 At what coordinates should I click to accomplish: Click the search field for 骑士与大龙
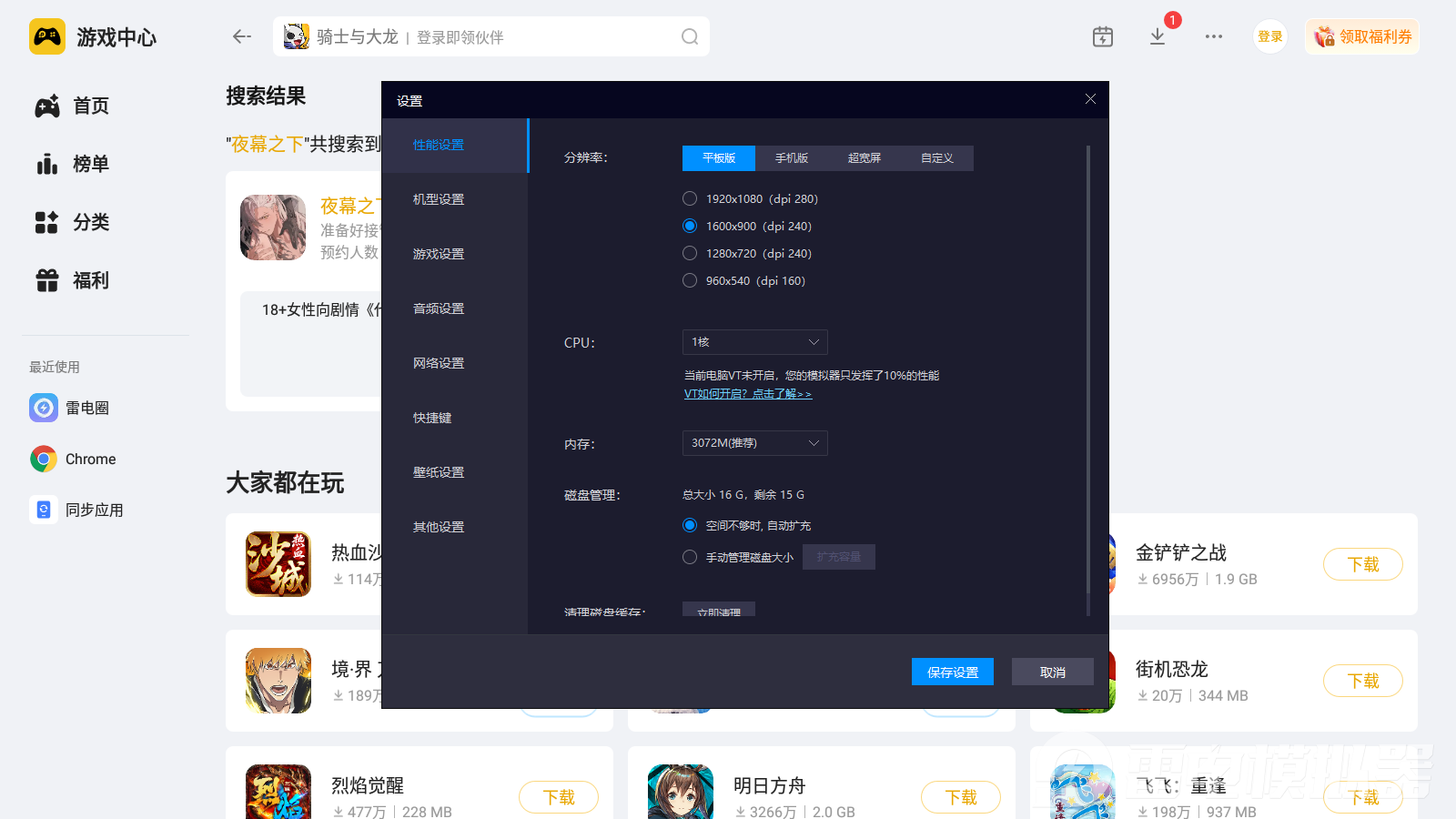coord(491,36)
